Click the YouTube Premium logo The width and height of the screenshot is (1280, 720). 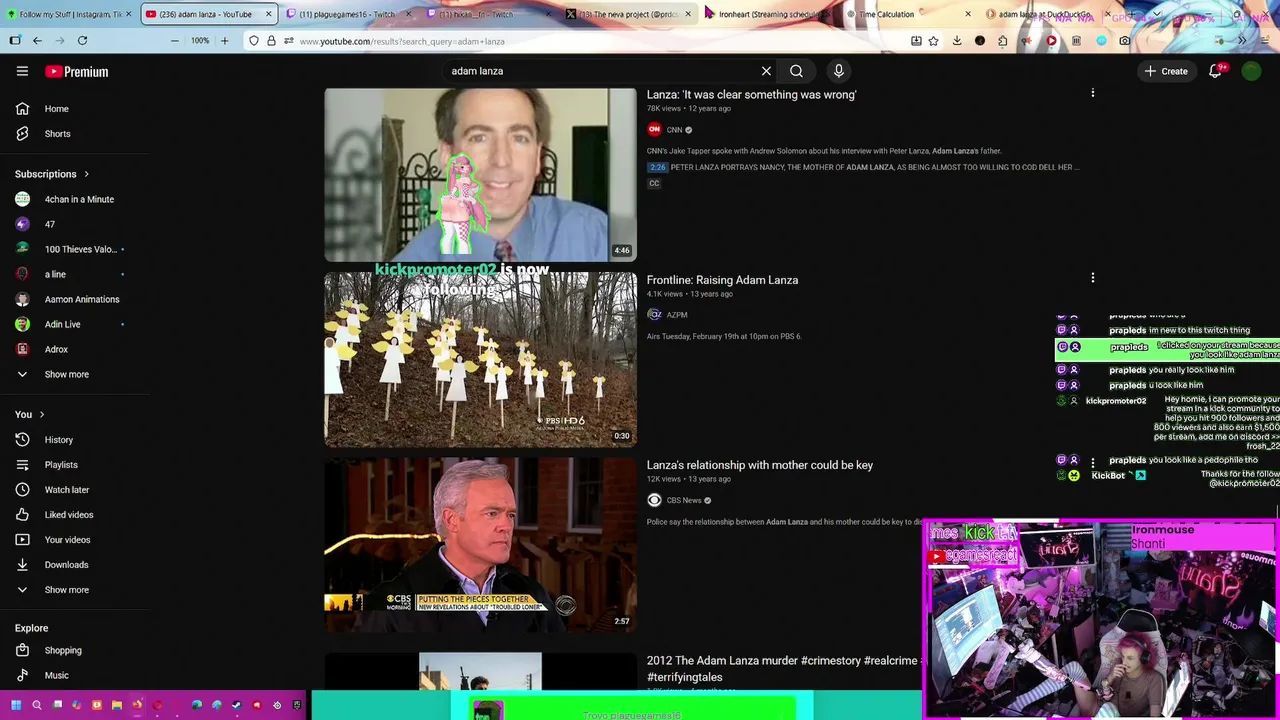(77, 71)
